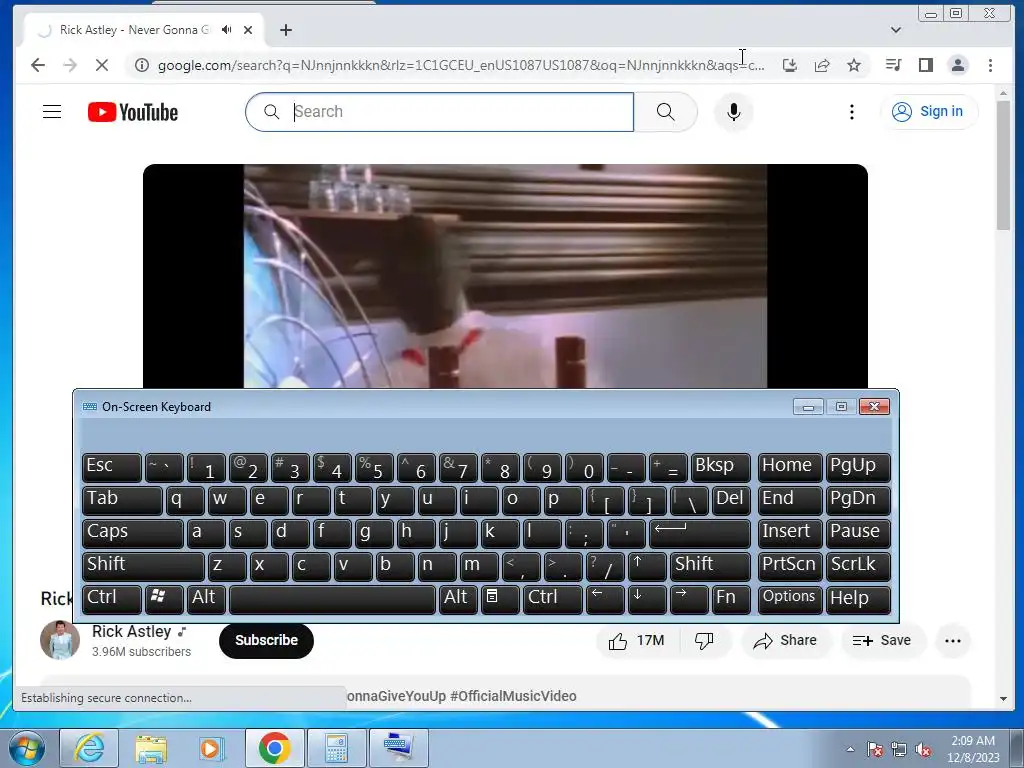Viewport: 1024px width, 768px height.
Task: Click the Help key on On-Screen Keyboard
Action: tap(857, 599)
